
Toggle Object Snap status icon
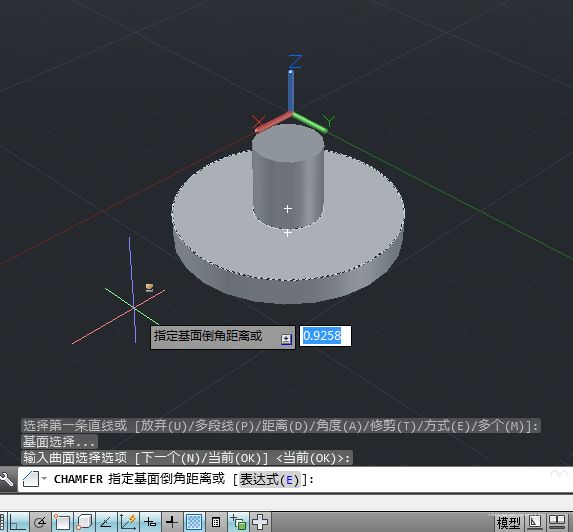click(62, 522)
